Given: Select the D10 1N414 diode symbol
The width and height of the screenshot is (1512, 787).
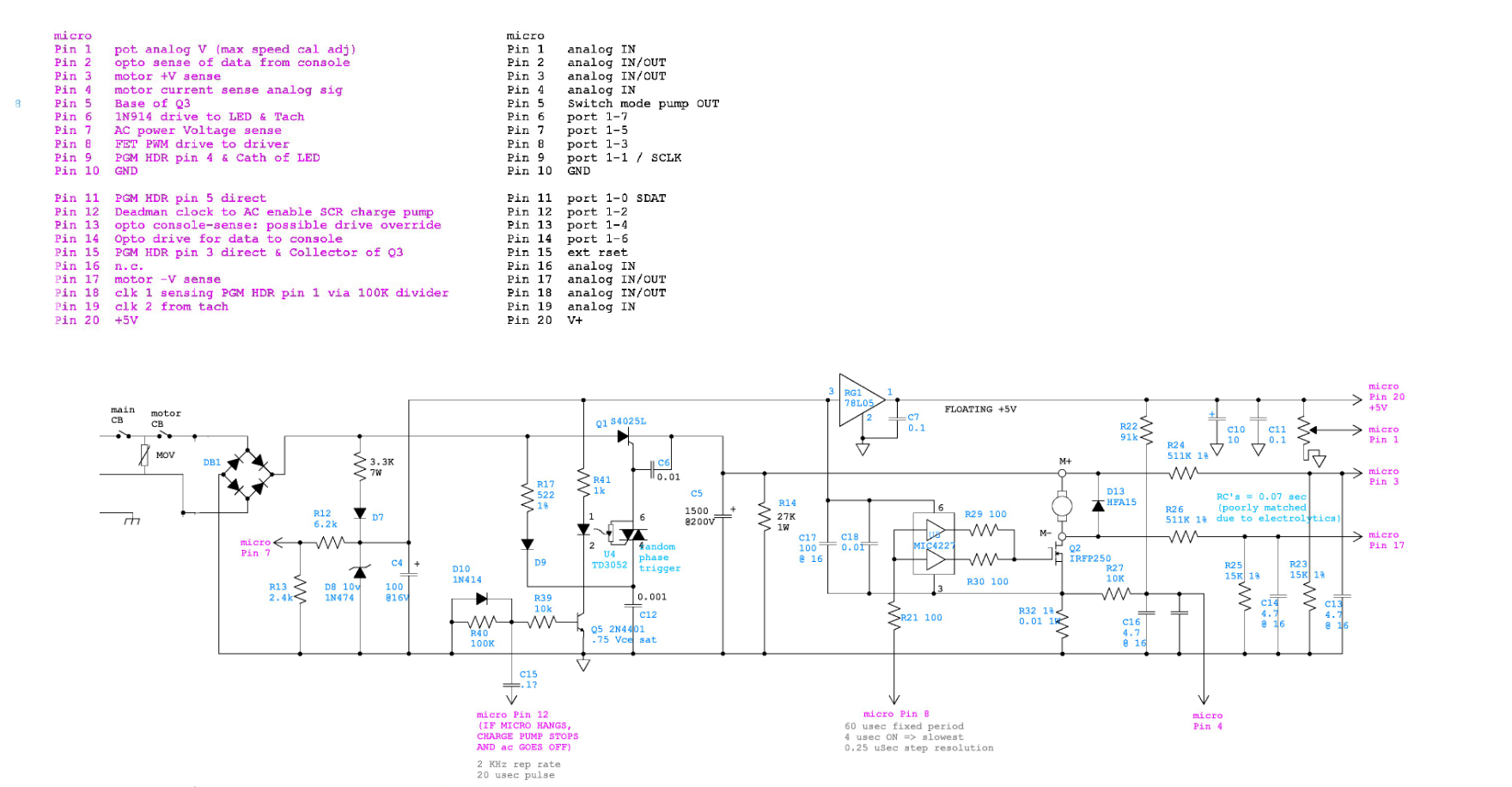Looking at the screenshot, I should [x=481, y=599].
